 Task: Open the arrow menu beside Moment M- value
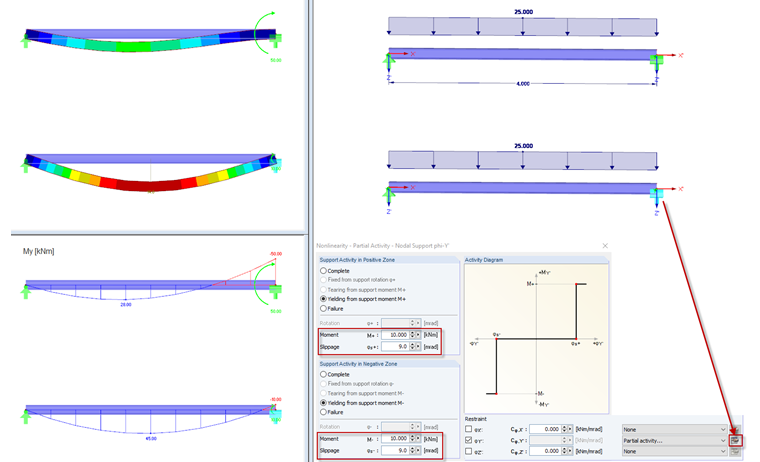[x=418, y=439]
